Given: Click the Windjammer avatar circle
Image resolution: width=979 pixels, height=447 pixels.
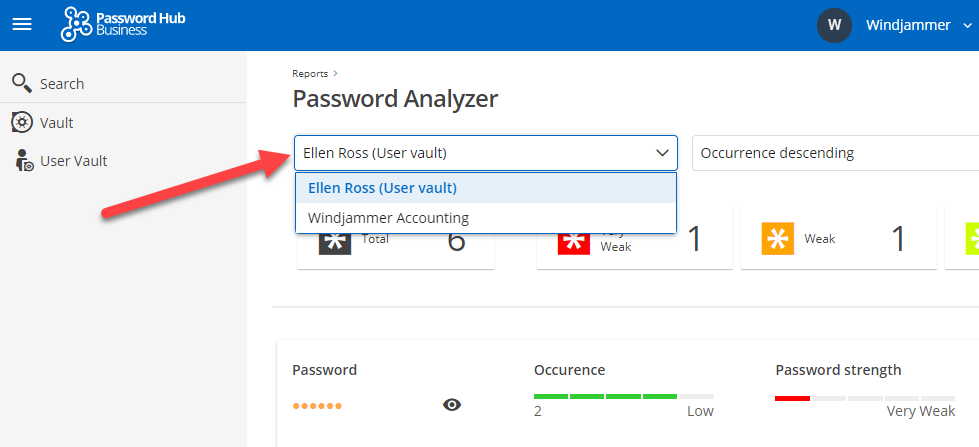Looking at the screenshot, I should [x=834, y=25].
